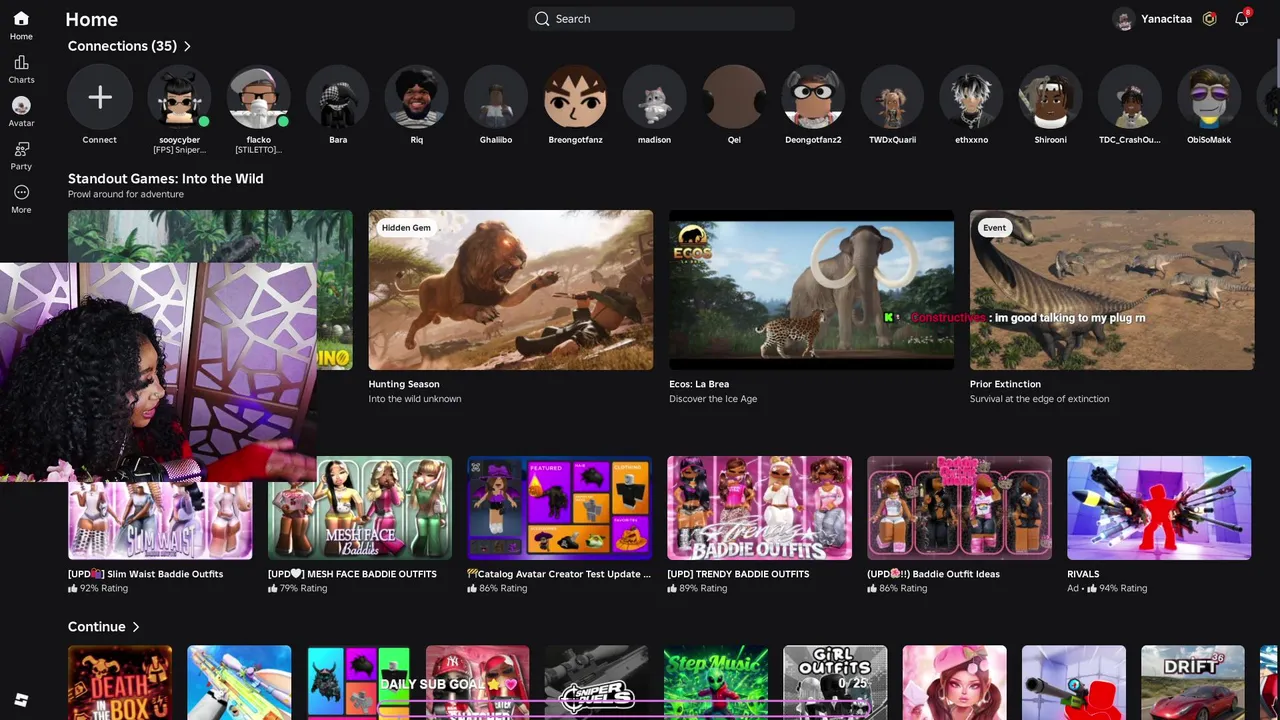The width and height of the screenshot is (1280, 720).
Task: Click the Connect plus button
Action: tap(99, 97)
